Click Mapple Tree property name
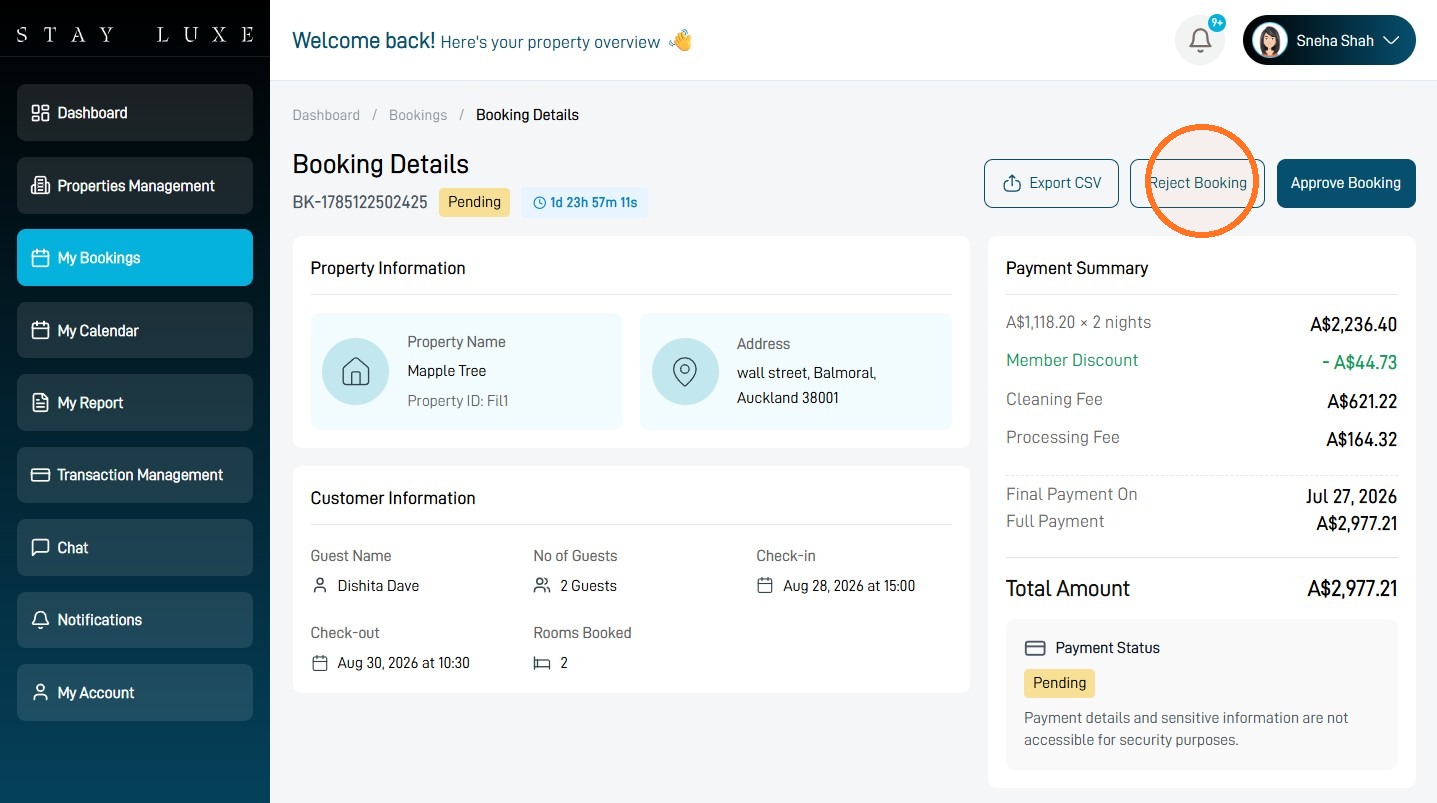Image resolution: width=1437 pixels, height=803 pixels. pos(447,371)
